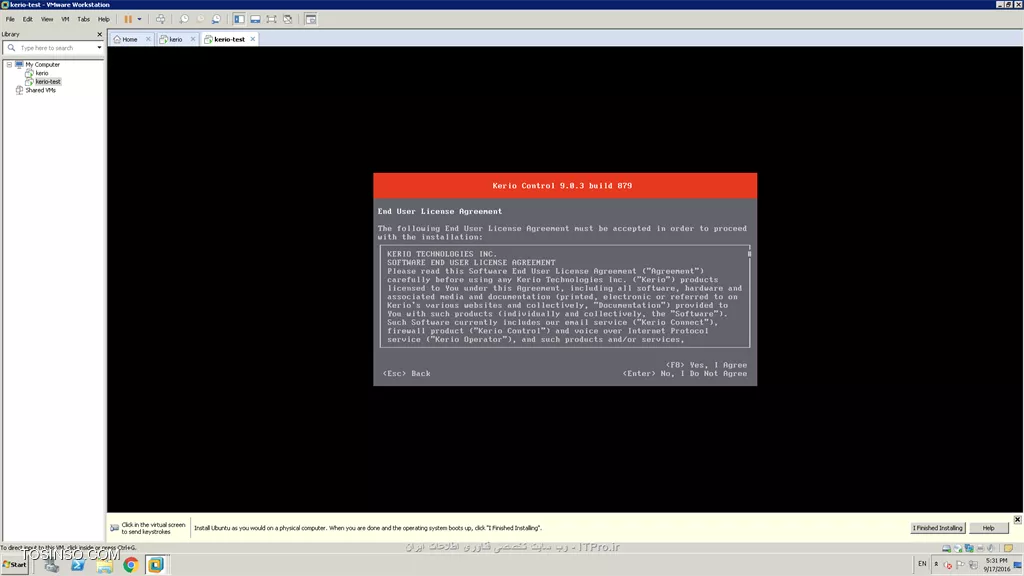Viewport: 1024px width, 576px height.
Task: Close the Library panel
Action: coord(99,34)
